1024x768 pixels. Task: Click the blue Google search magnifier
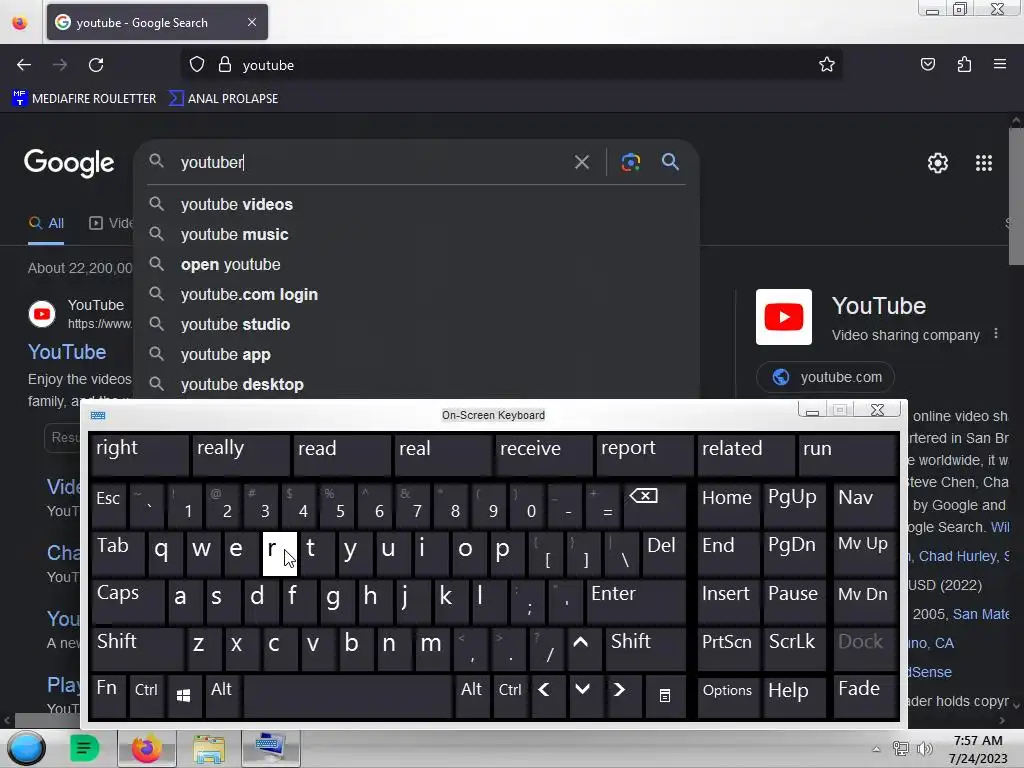click(670, 161)
